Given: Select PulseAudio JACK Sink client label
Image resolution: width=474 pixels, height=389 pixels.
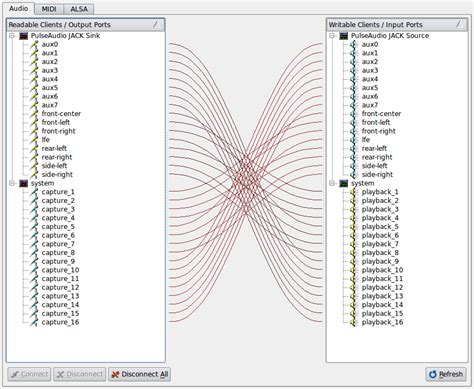Looking at the screenshot, I should [x=65, y=36].
